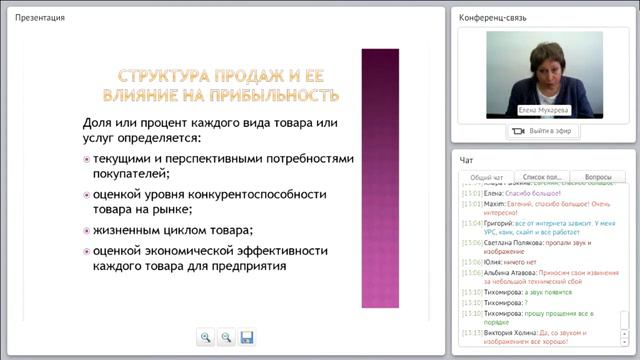Image resolution: width=640 pixels, height=360 pixels.
Task: Open the "Общий чат" tab
Action: tap(487, 178)
